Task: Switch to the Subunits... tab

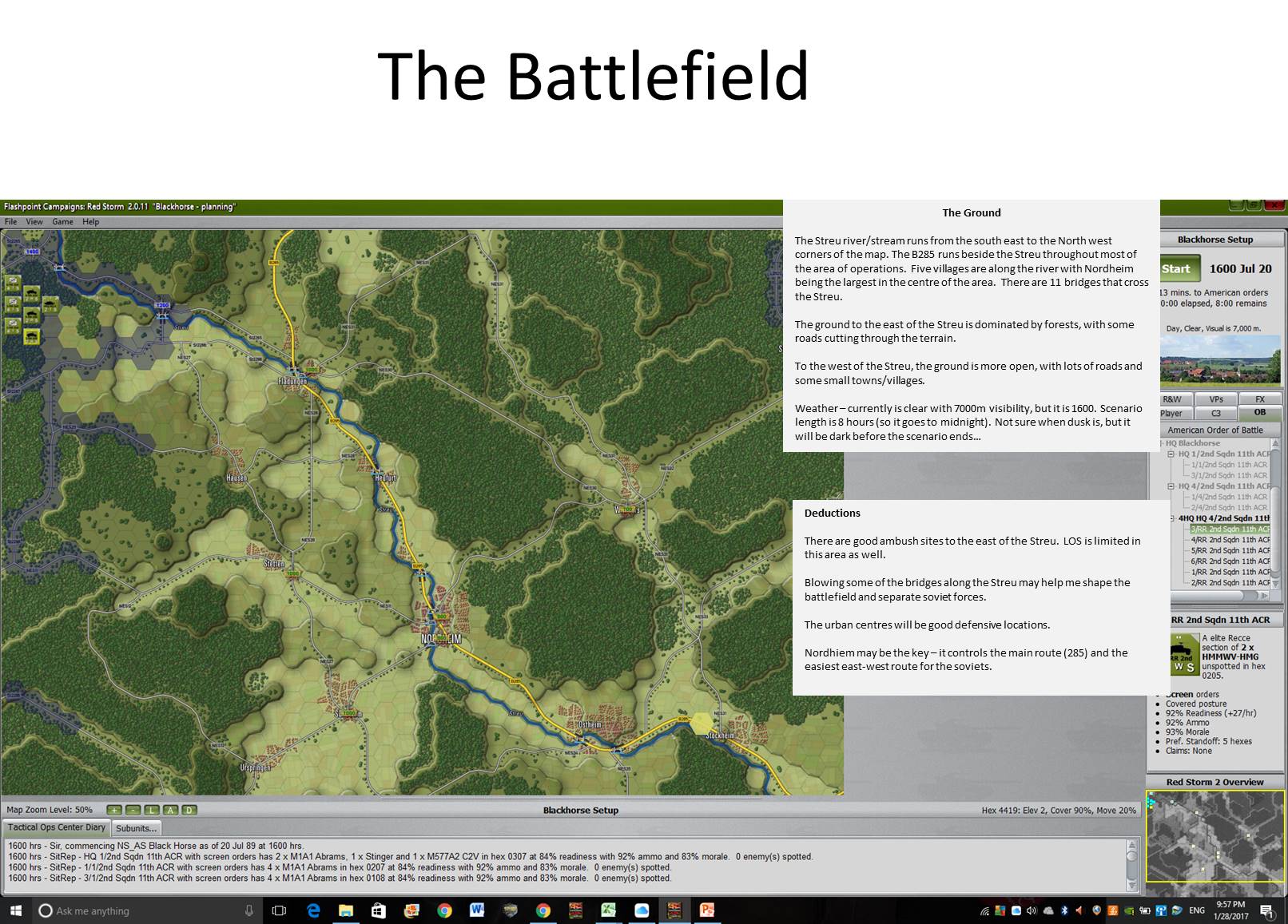Action: (136, 828)
